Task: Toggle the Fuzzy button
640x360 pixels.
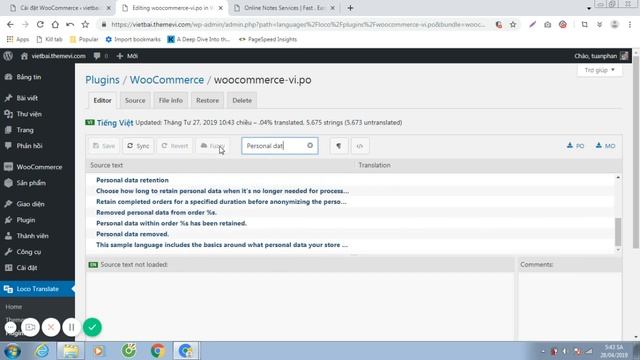Action: [212, 146]
